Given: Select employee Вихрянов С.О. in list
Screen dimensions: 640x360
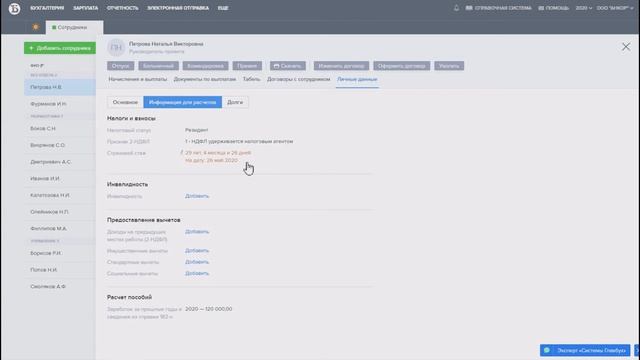Looking at the screenshot, I should click(x=60, y=145).
